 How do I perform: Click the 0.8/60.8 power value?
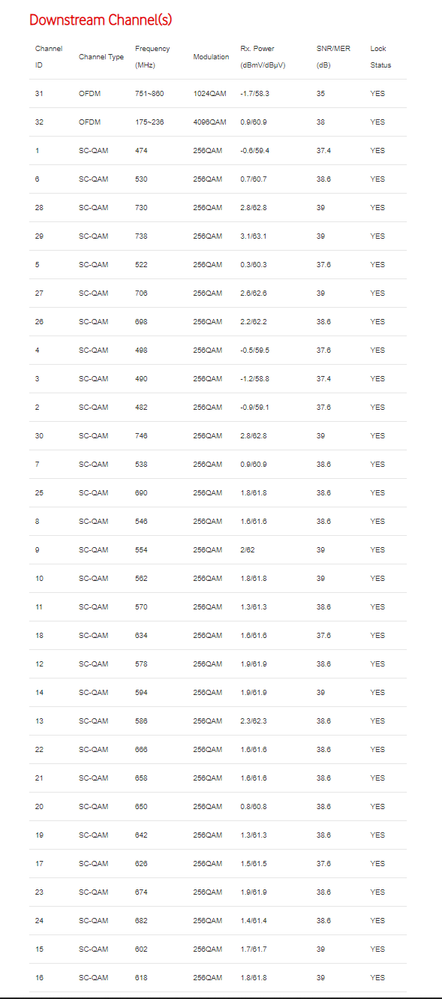[253, 807]
